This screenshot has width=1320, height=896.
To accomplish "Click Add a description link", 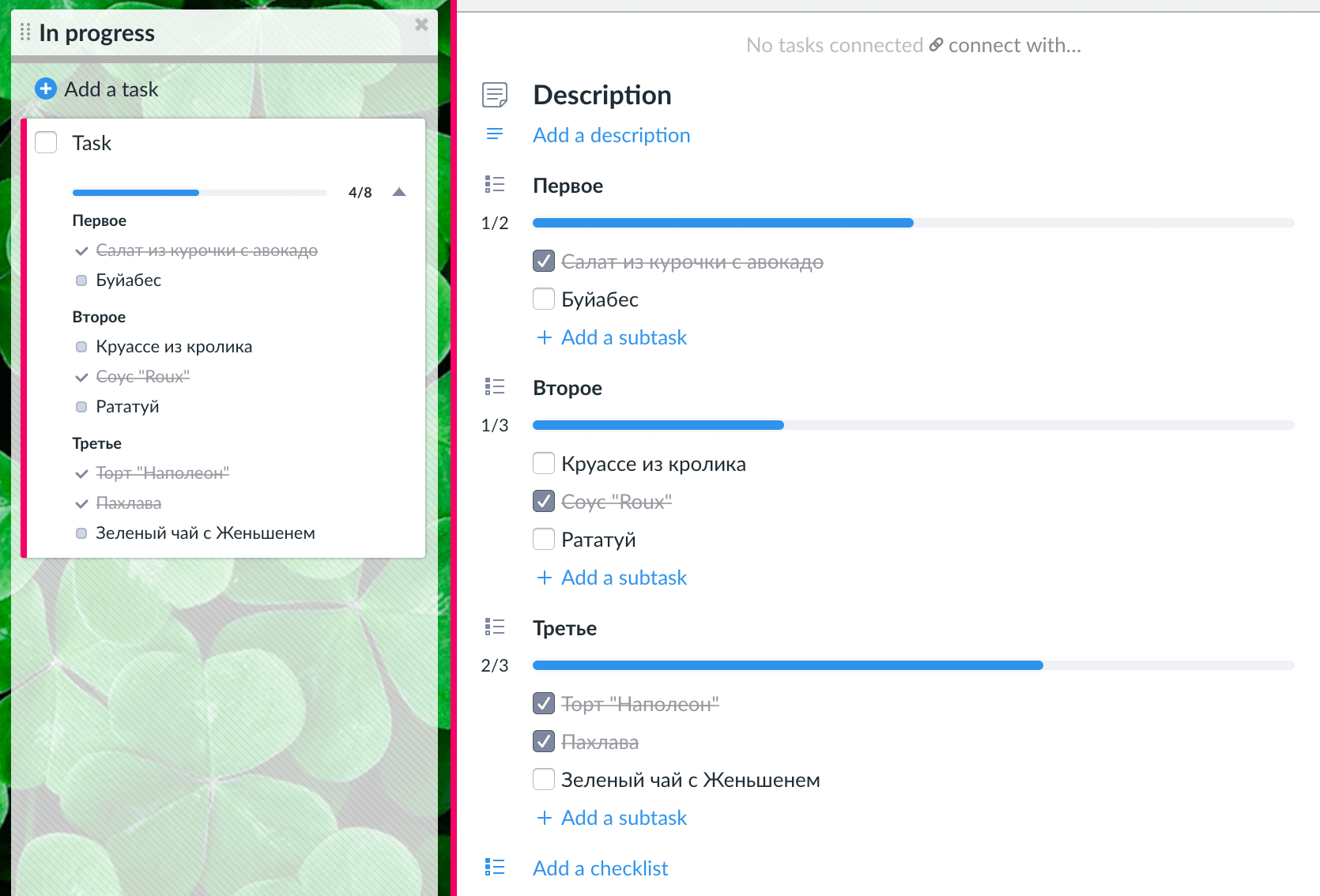I will click(611, 135).
